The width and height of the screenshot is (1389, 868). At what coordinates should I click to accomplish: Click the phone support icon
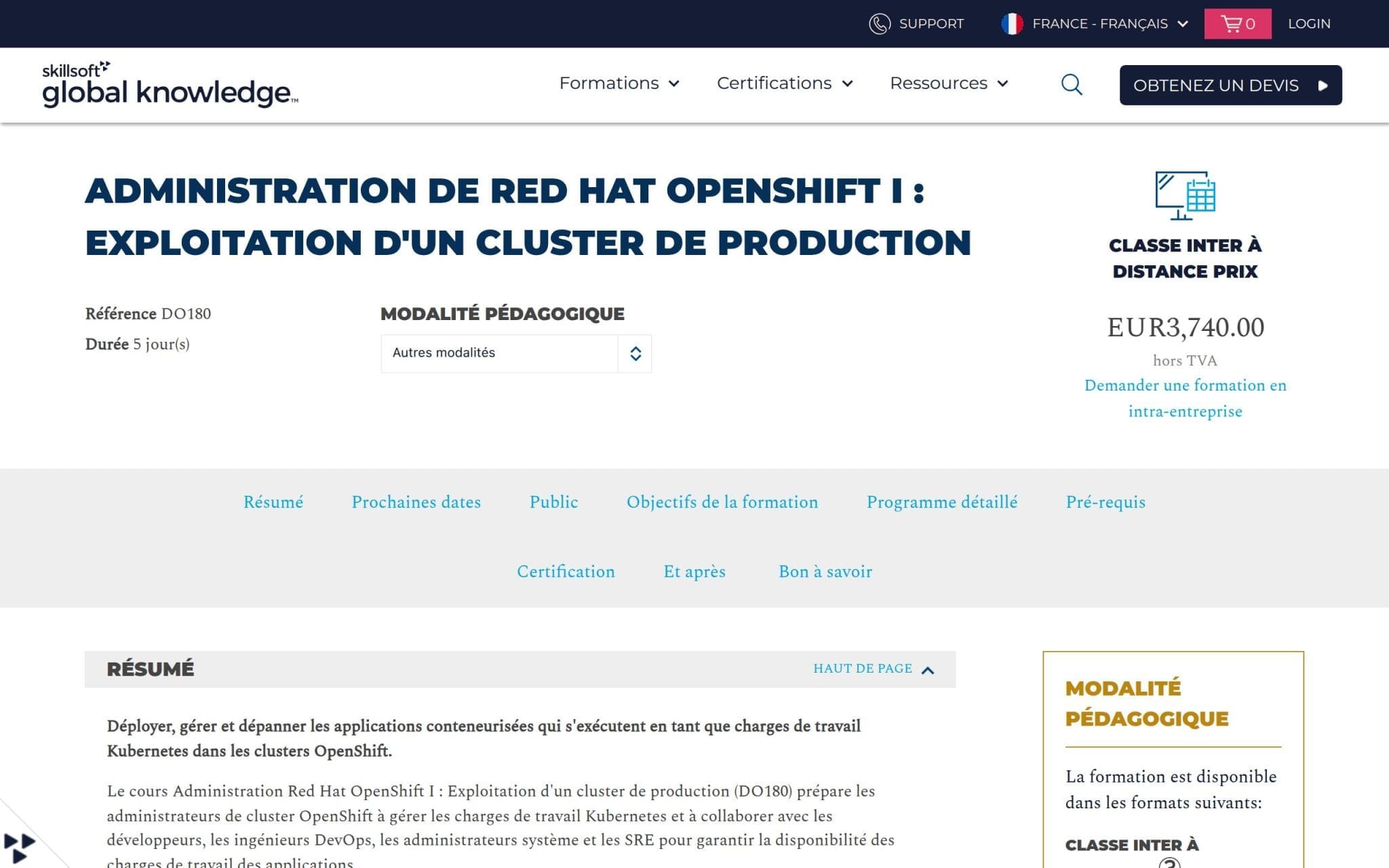tap(879, 24)
